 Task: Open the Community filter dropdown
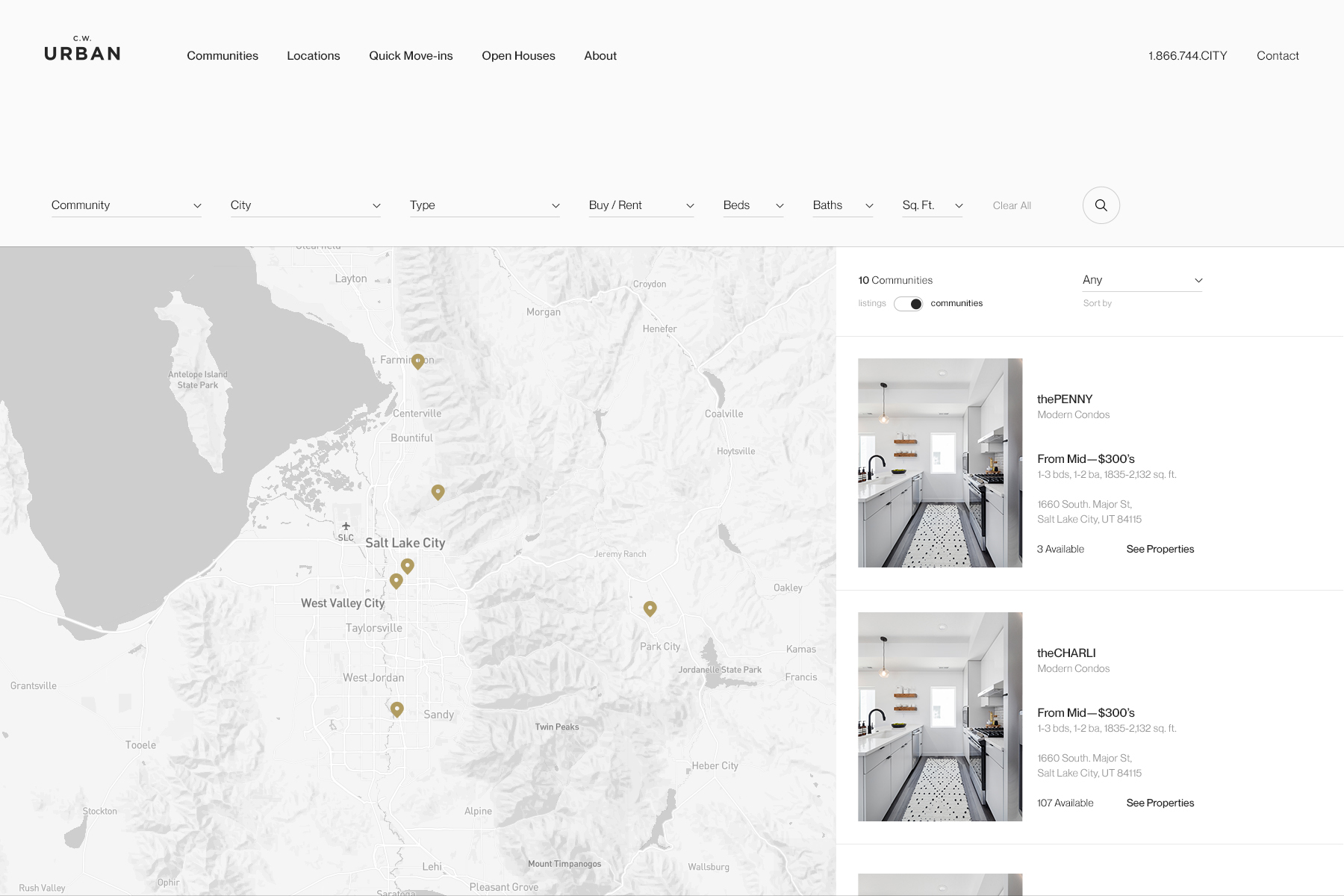[126, 205]
